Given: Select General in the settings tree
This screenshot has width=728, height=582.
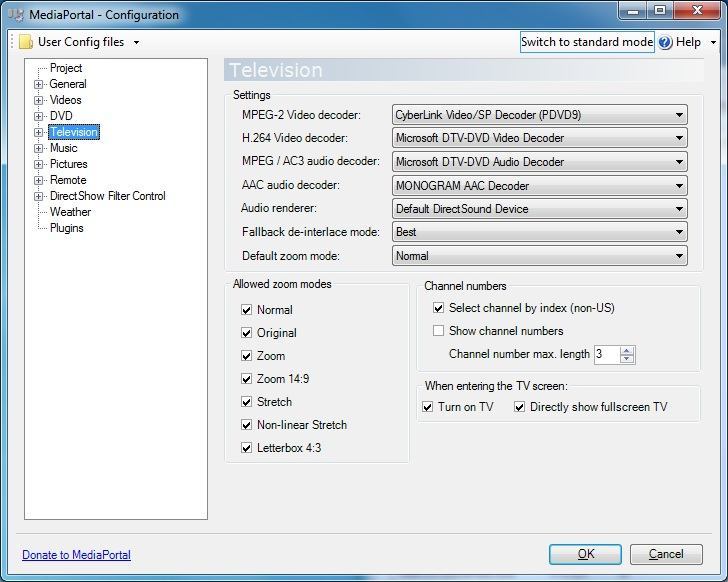Looking at the screenshot, I should point(68,84).
